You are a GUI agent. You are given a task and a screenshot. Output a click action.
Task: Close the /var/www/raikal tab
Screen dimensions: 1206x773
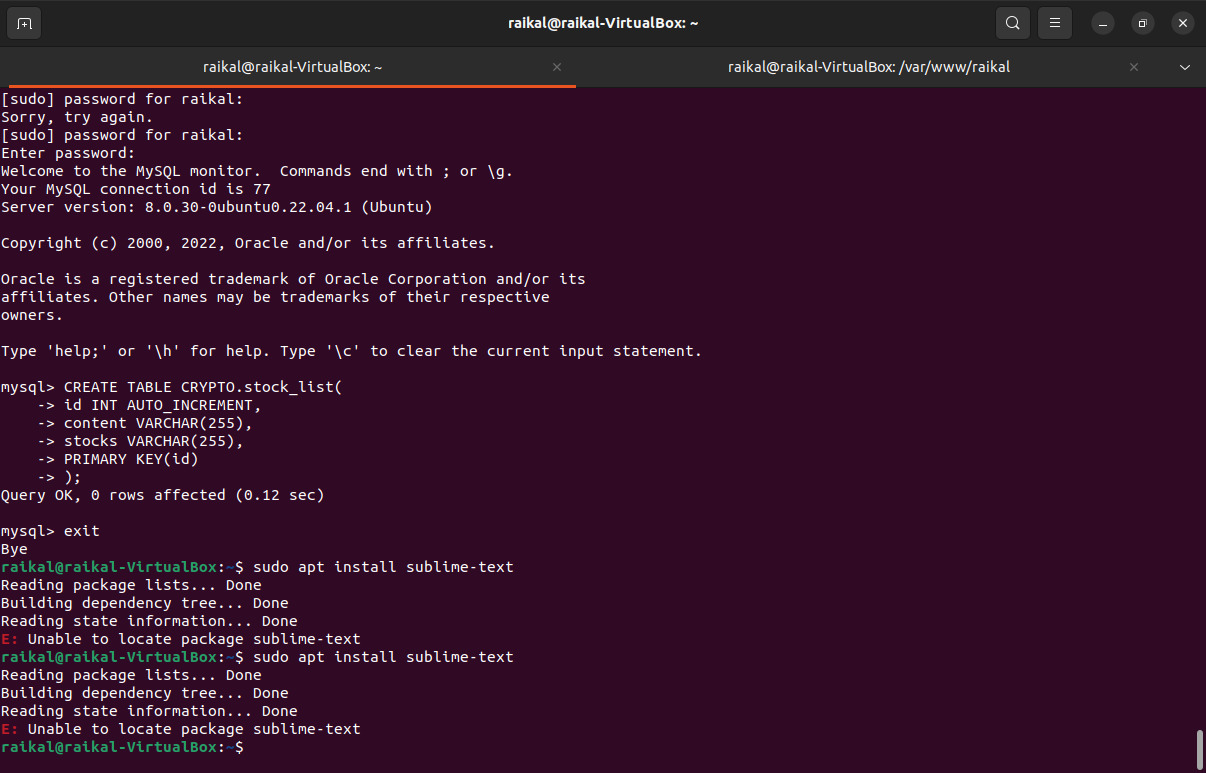pos(1133,67)
